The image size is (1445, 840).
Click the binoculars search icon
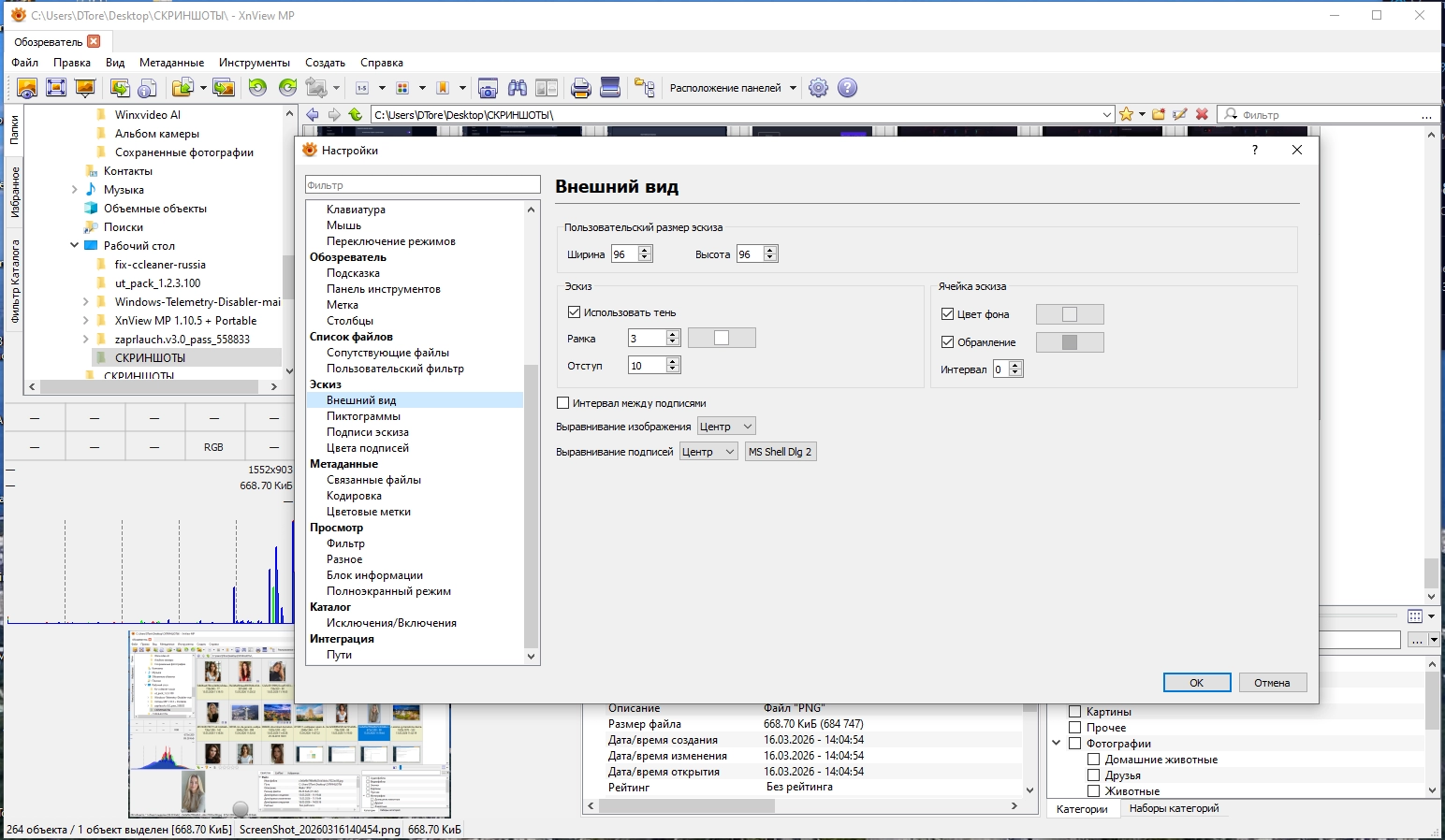pyautogui.click(x=517, y=88)
